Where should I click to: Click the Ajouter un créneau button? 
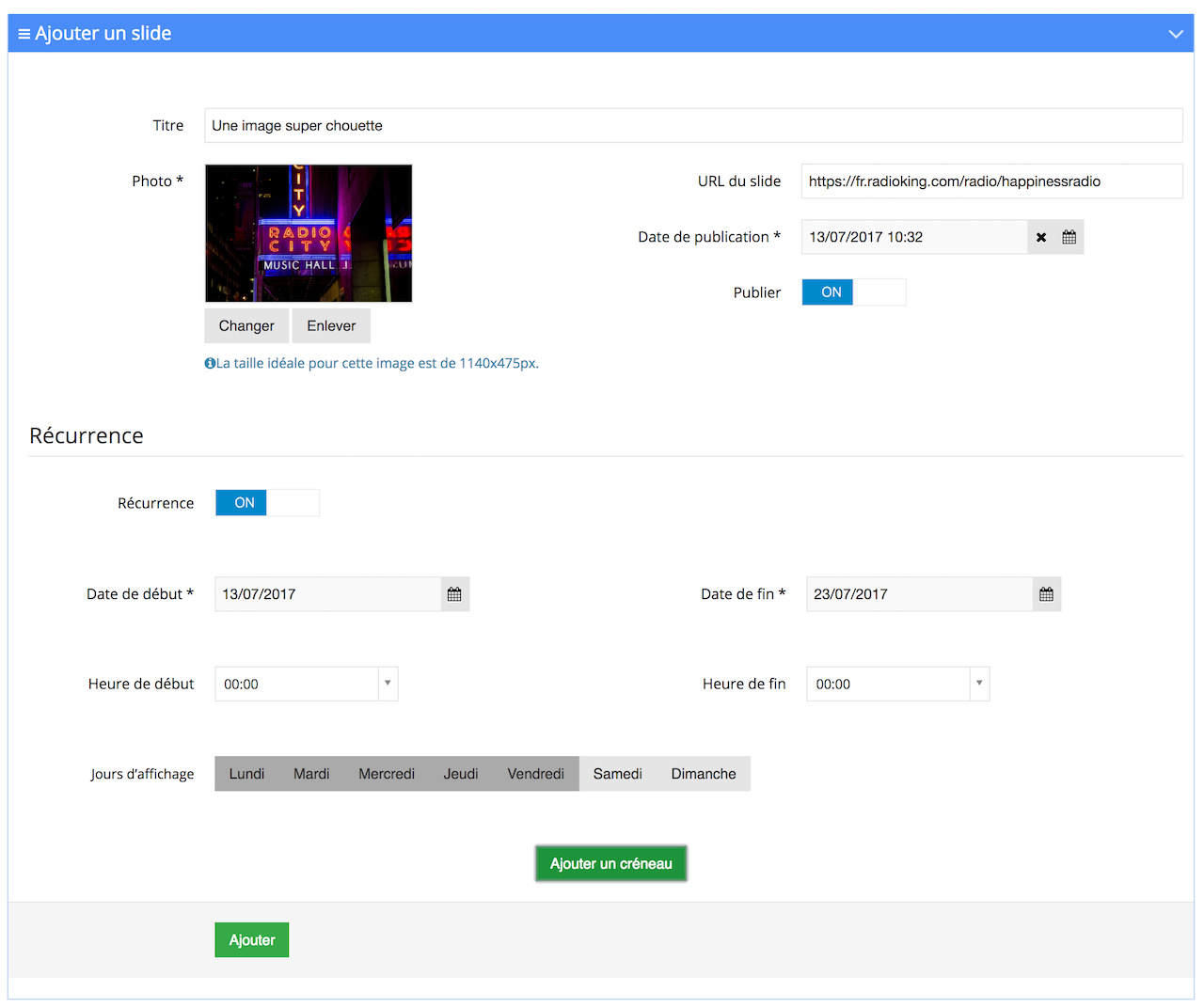pyautogui.click(x=610, y=863)
